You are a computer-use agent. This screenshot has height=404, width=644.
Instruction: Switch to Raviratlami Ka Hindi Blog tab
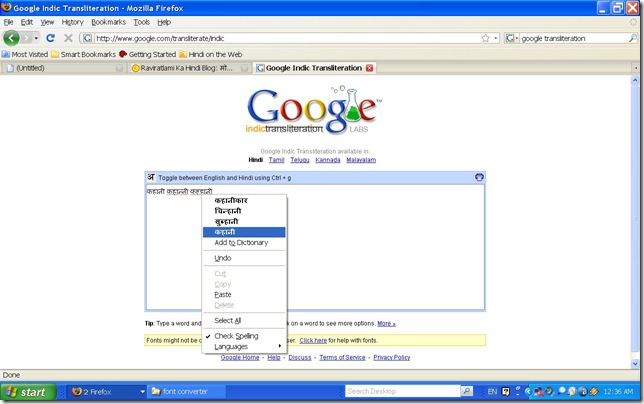pos(189,68)
